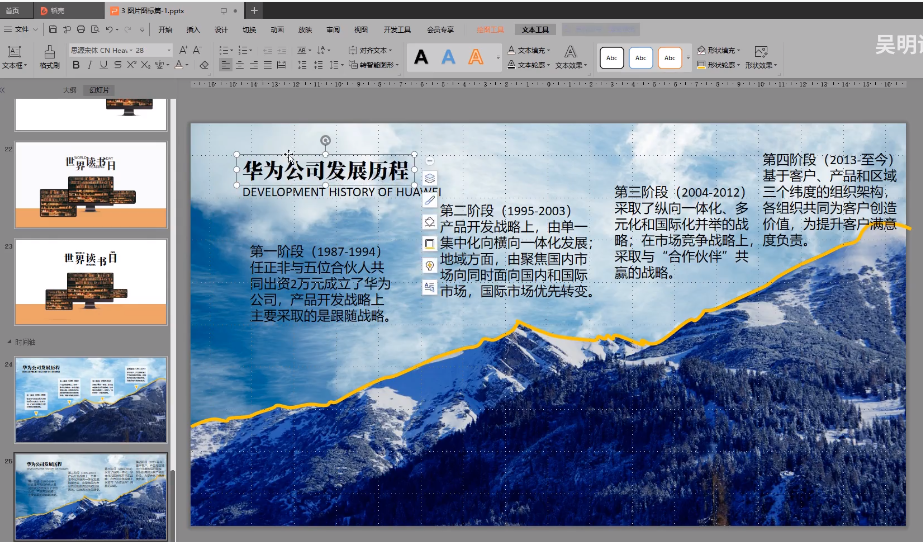Click the fill bucket icon in floating toolbar
The image size is (923, 542).
(x=430, y=222)
